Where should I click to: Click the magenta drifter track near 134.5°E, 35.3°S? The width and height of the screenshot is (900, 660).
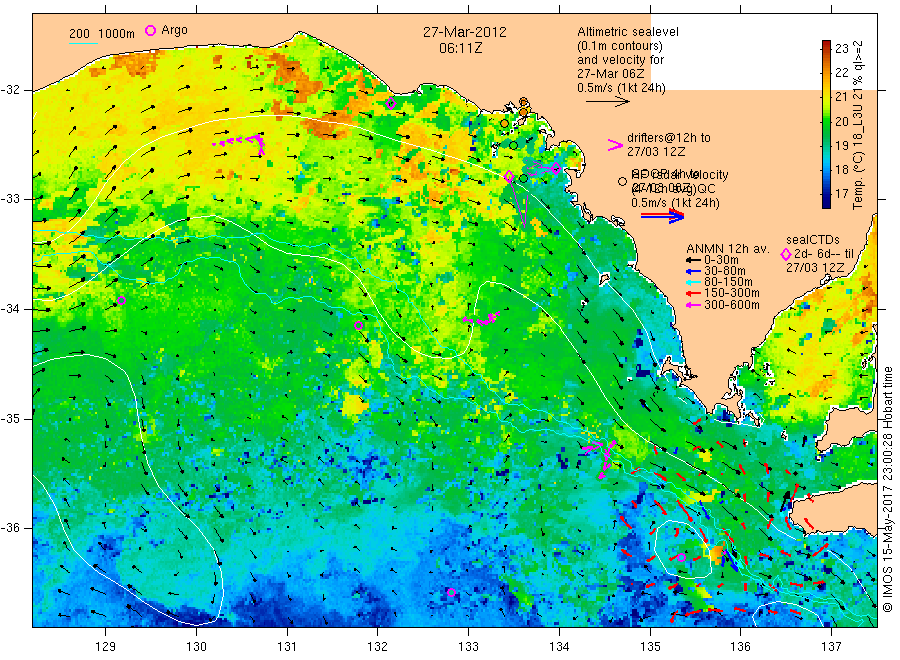(600, 457)
